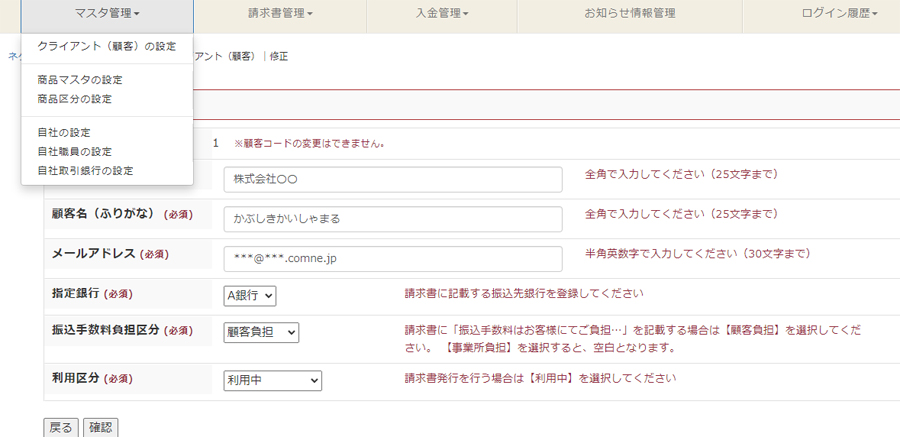Screen dimensions: 900x437
Task: Click the furigana field かぶしきかいしゃまる
Action: point(392,219)
